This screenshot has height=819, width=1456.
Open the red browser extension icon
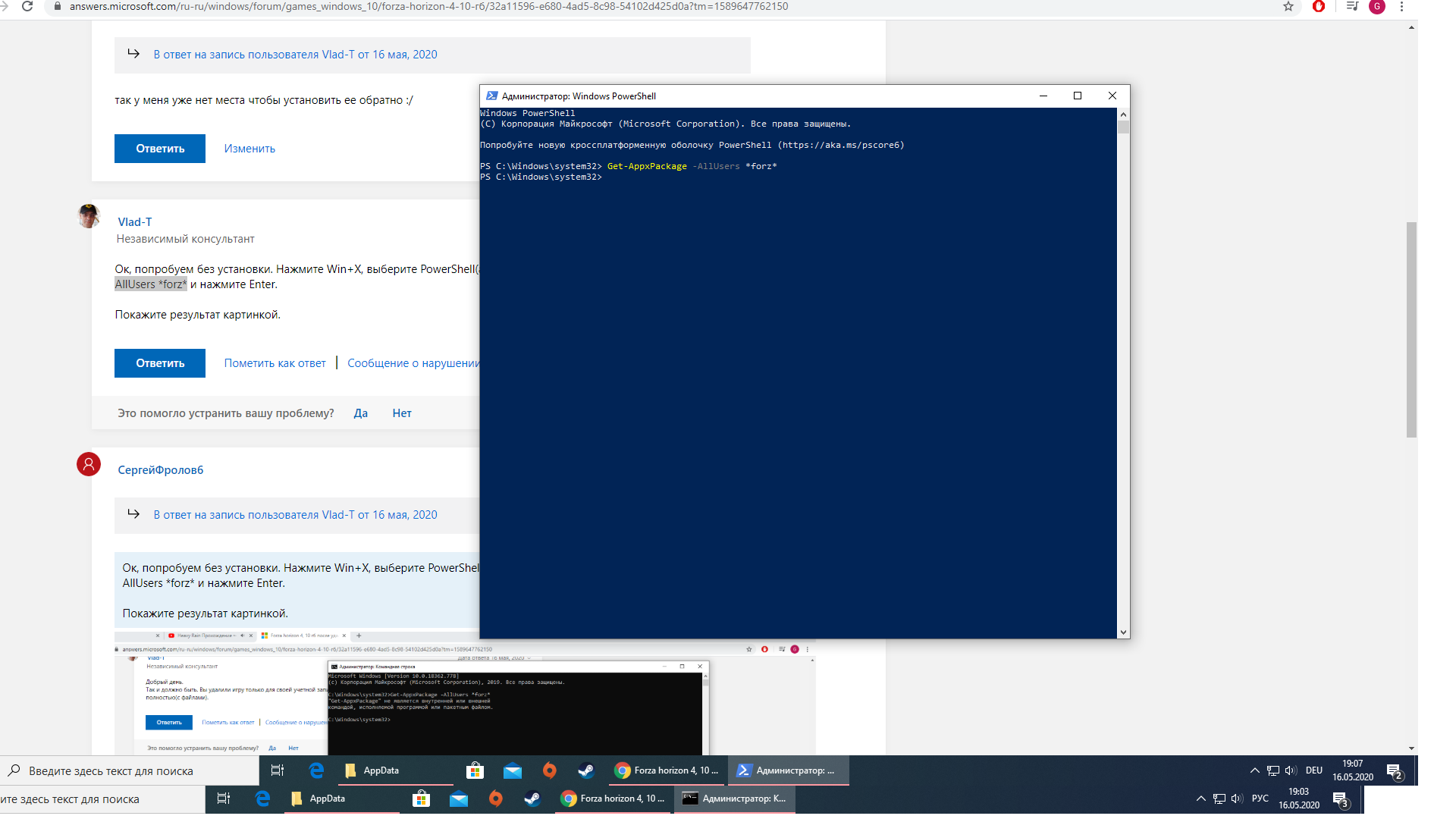click(x=1319, y=6)
